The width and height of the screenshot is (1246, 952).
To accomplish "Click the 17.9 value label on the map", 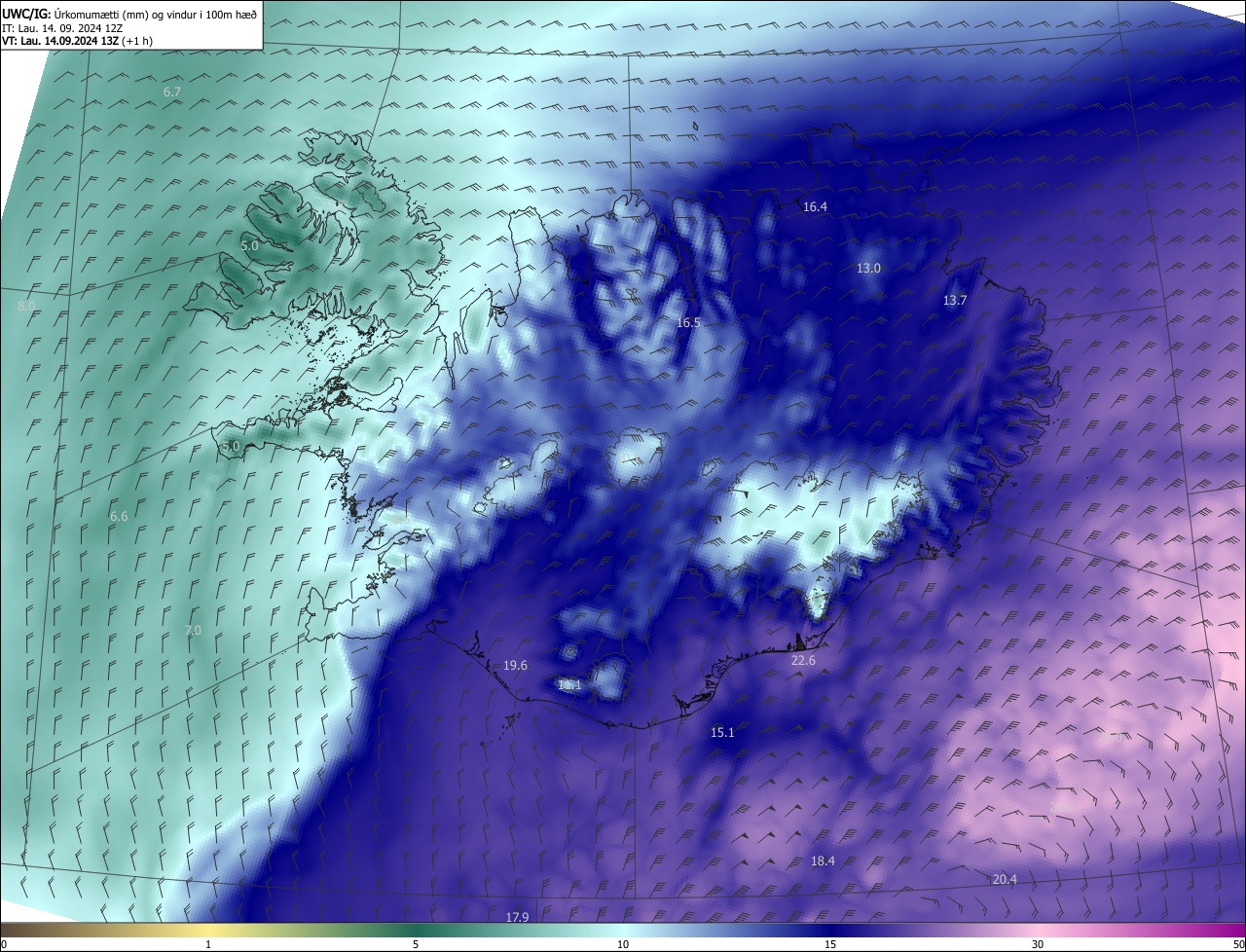I will (x=517, y=918).
